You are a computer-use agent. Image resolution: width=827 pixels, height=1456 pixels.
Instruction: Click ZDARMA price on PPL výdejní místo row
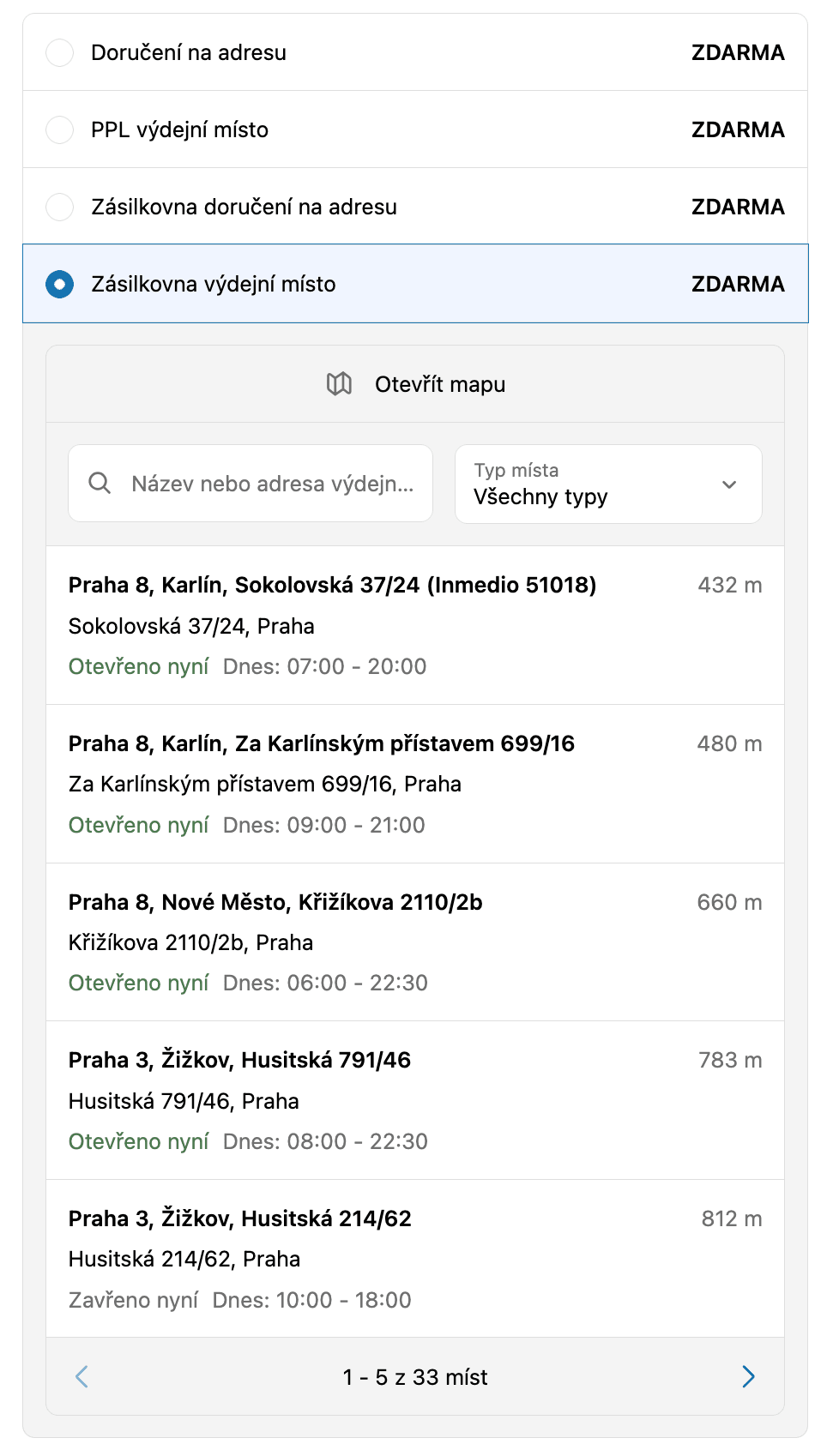pyautogui.click(x=738, y=130)
